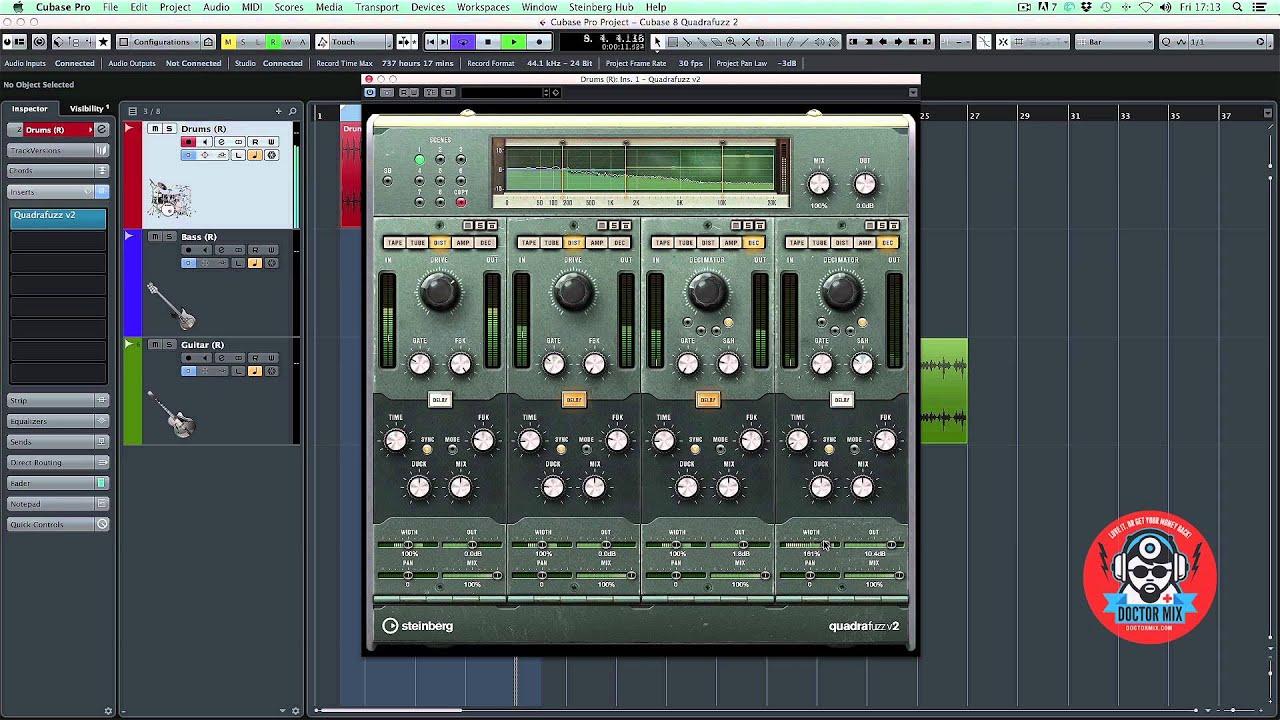Switch to the Inspector tab
Image resolution: width=1280 pixels, height=720 pixels.
pyautogui.click(x=30, y=108)
